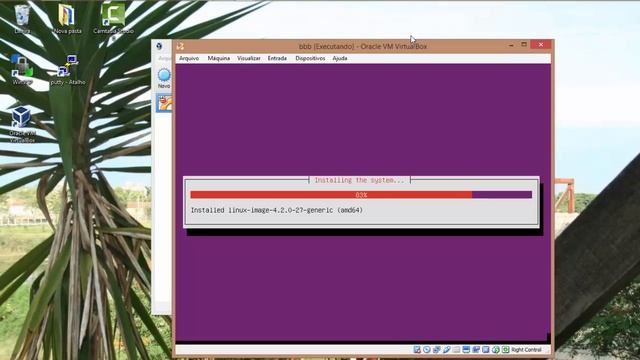This screenshot has height=360, width=640.
Task: Open the Arquivo menu
Action: (x=189, y=58)
